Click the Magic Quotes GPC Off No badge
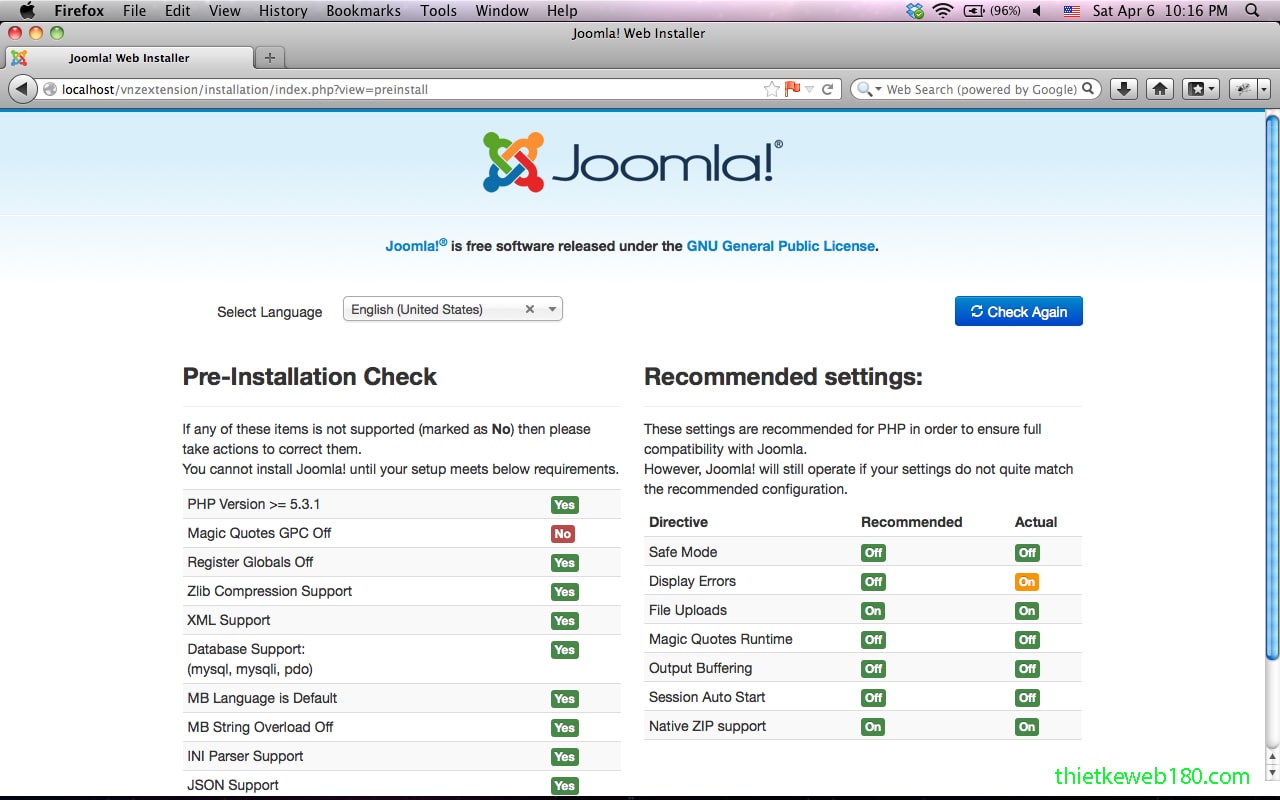Screen dimensions: 1280x800 point(562,534)
